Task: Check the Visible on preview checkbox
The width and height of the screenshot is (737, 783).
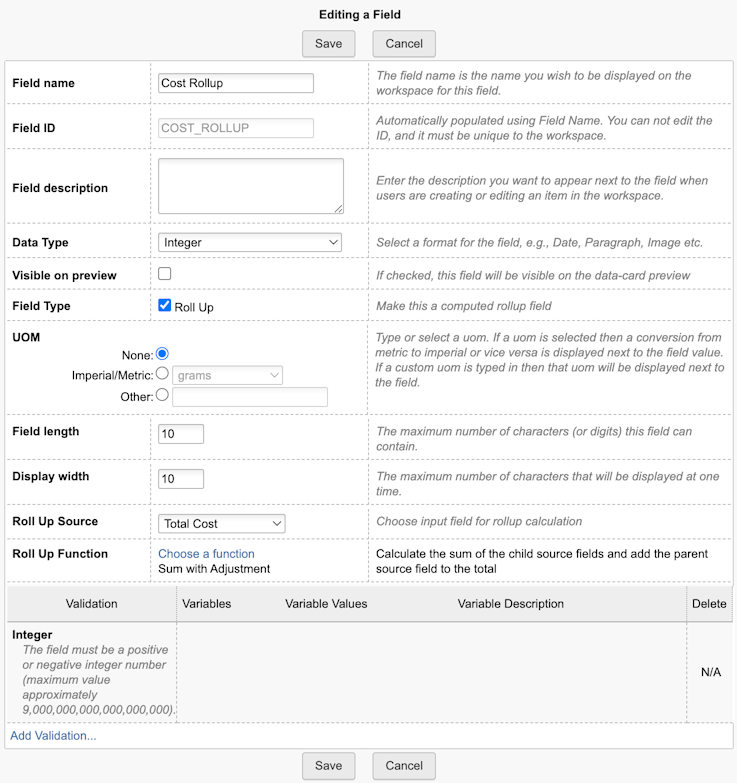Action: (x=164, y=274)
